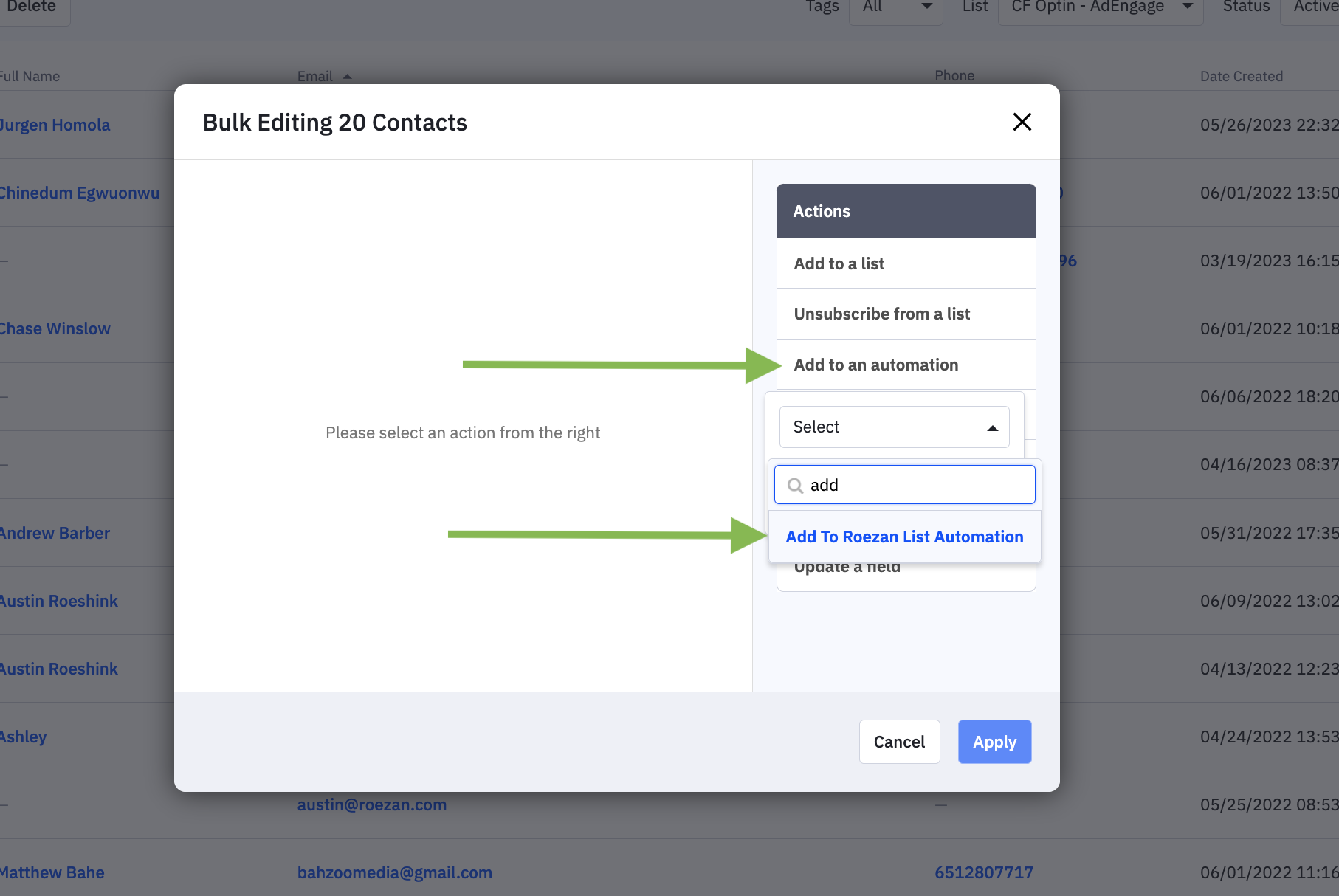This screenshot has height=896, width=1339.
Task: Open the CF Optin - AdEngage list dropdown
Action: click(1101, 7)
